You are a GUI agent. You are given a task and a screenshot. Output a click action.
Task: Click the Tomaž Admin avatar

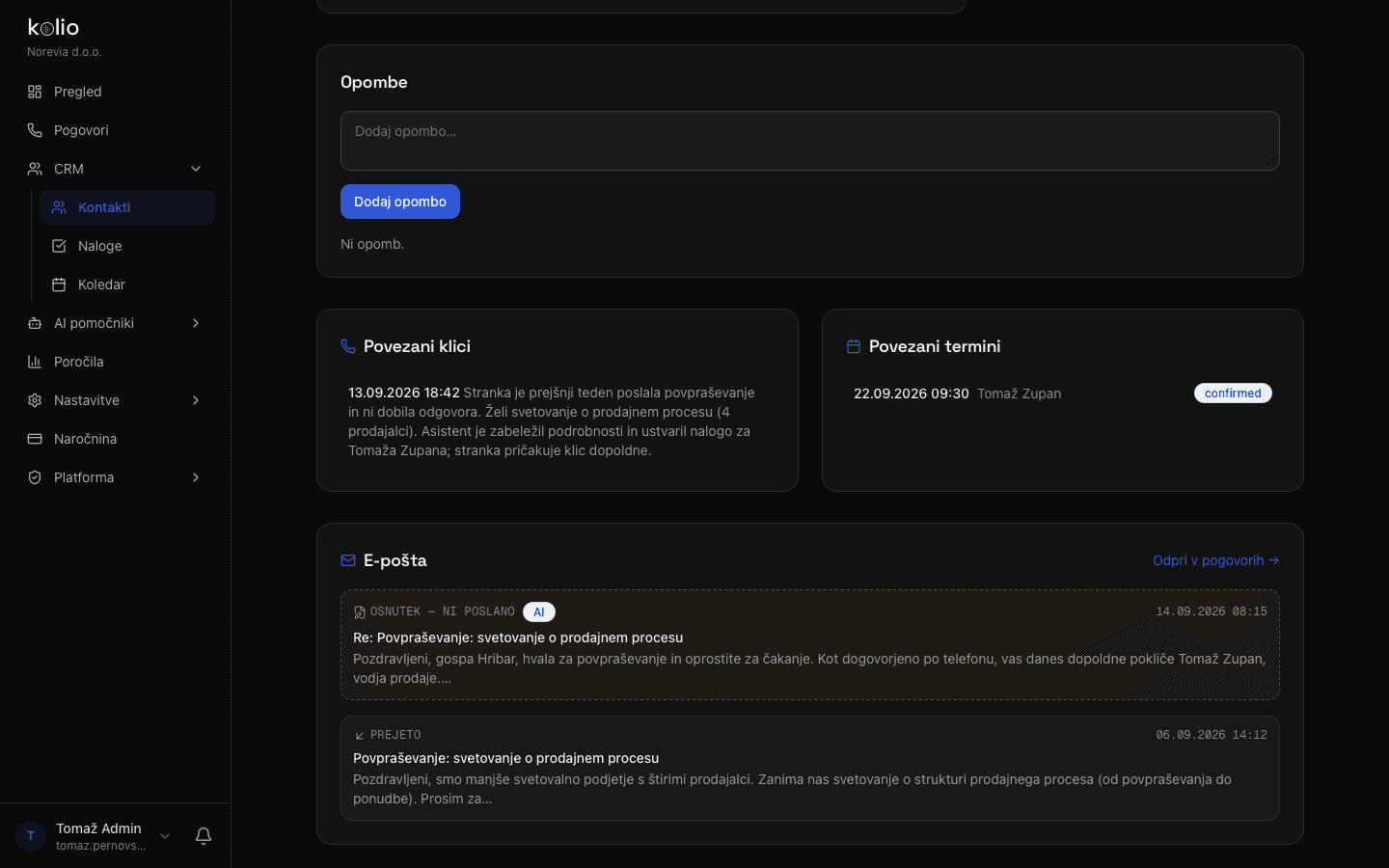tap(31, 836)
